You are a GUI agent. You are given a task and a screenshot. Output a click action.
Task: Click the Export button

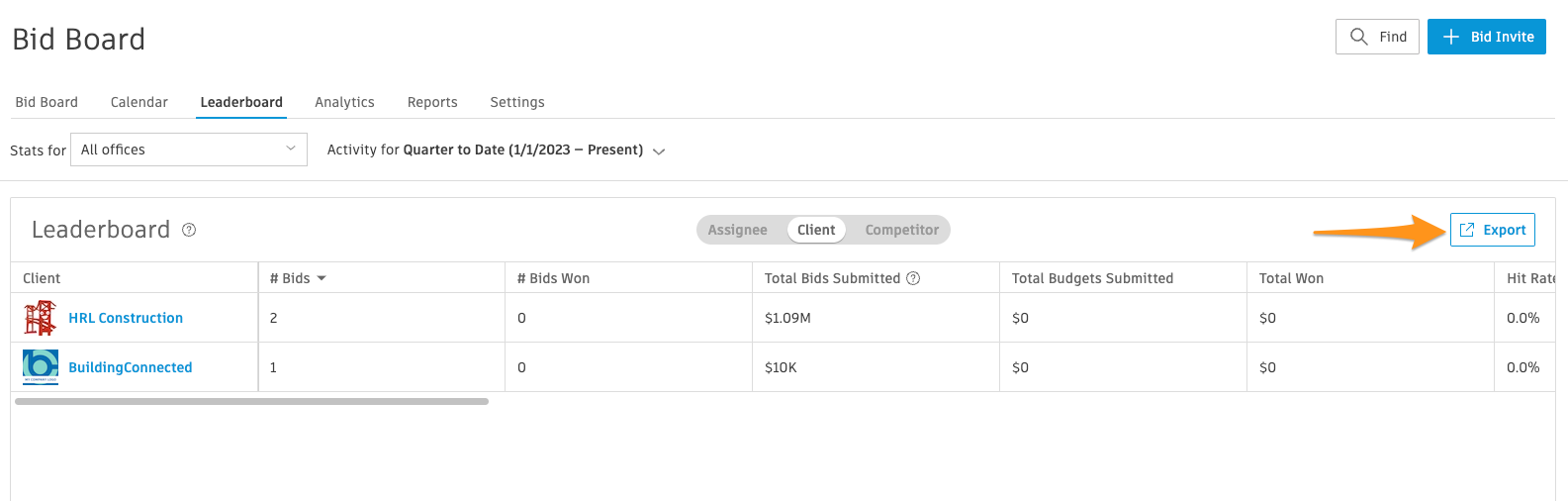coord(1493,230)
